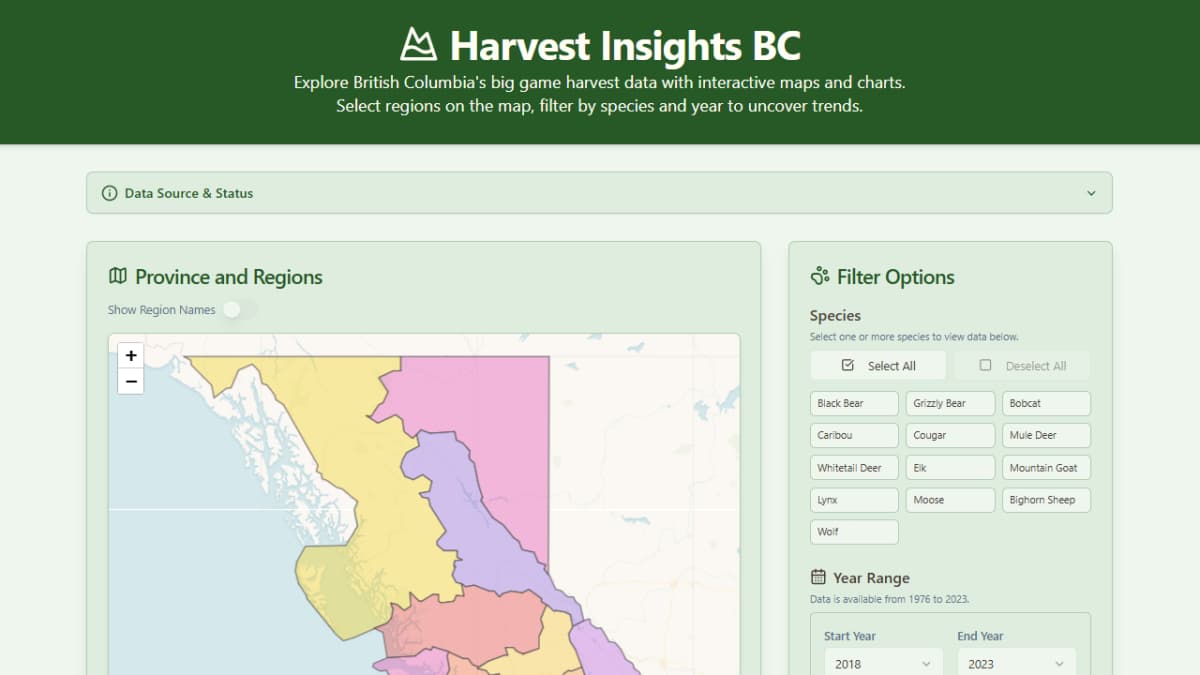Screen dimensions: 1200x675
Task: Click the info icon beside Data Source & Status
Action: point(110,193)
